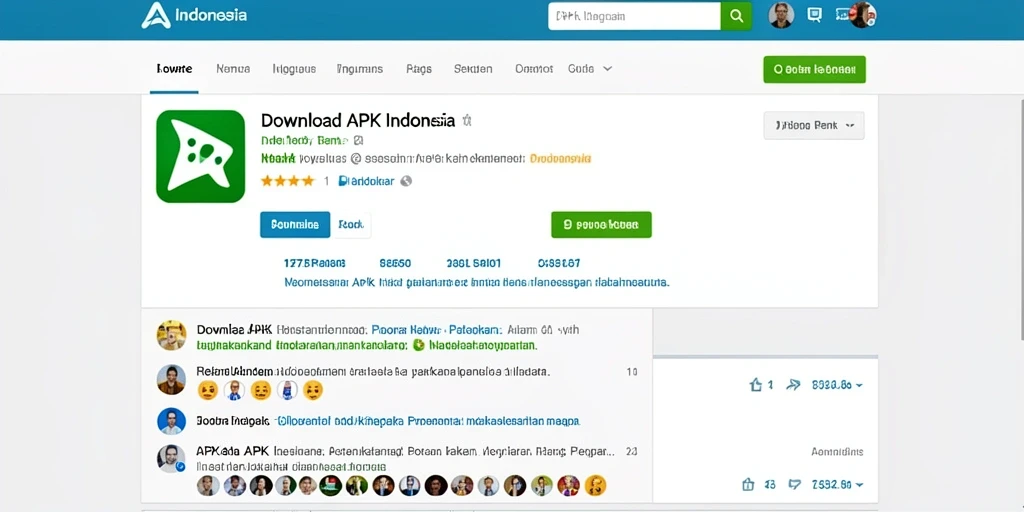
Task: Open the Jidoos Renk dropdown
Action: (x=814, y=125)
